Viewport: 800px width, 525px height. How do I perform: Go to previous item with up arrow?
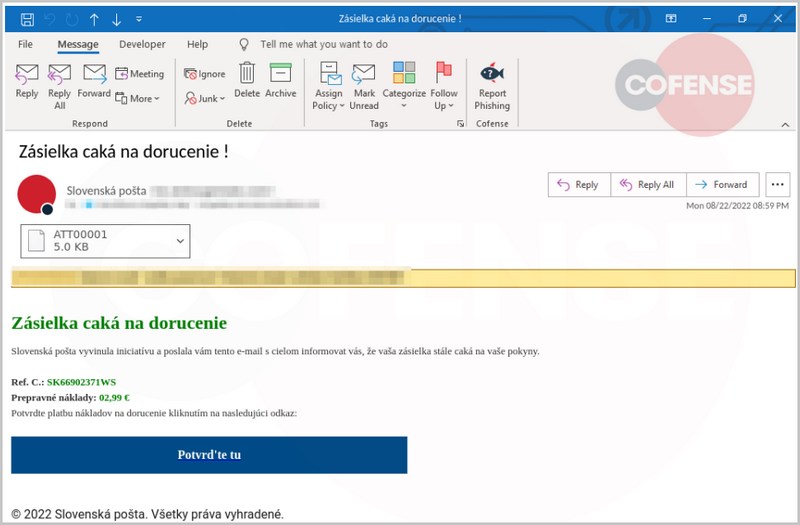tap(94, 19)
